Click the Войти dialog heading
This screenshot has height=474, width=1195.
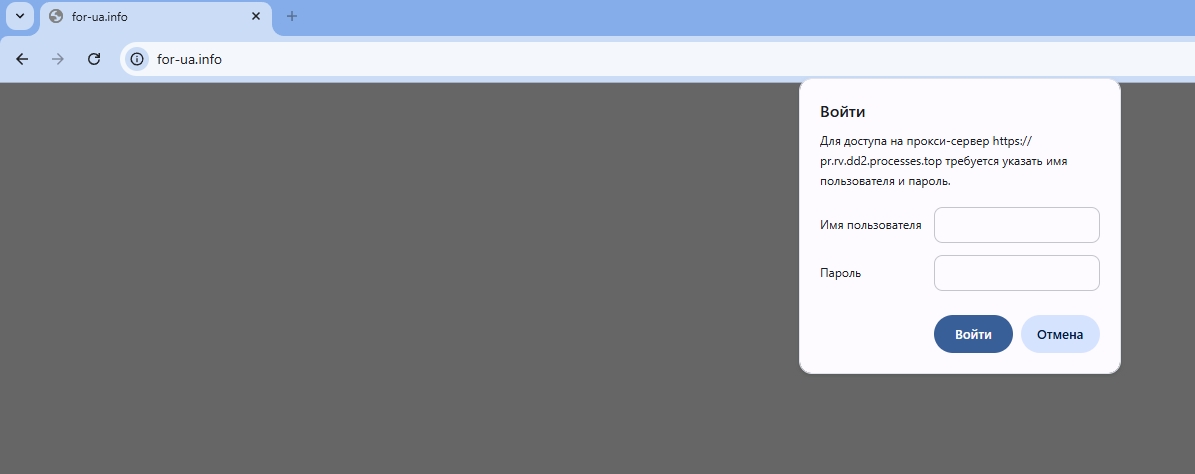(842, 111)
